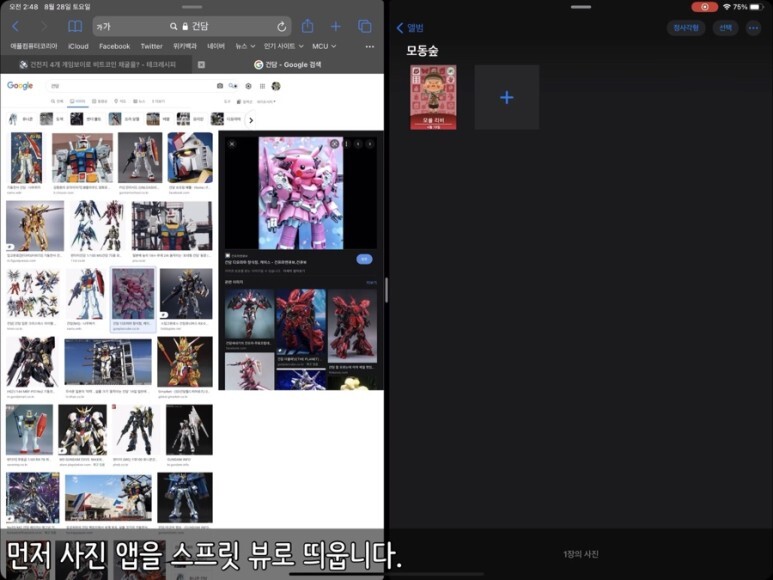The height and width of the screenshot is (580, 773).
Task: Open the Safari bookmarks book icon
Action: click(x=75, y=26)
